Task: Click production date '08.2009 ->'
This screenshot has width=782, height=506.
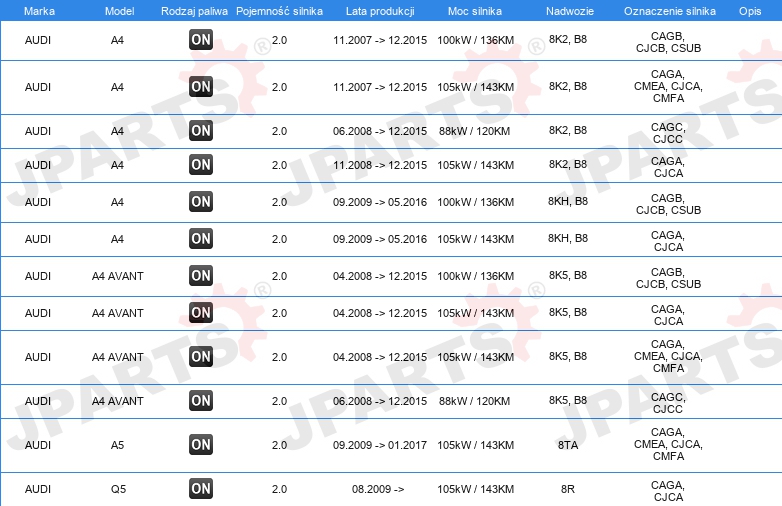Action: tap(378, 489)
